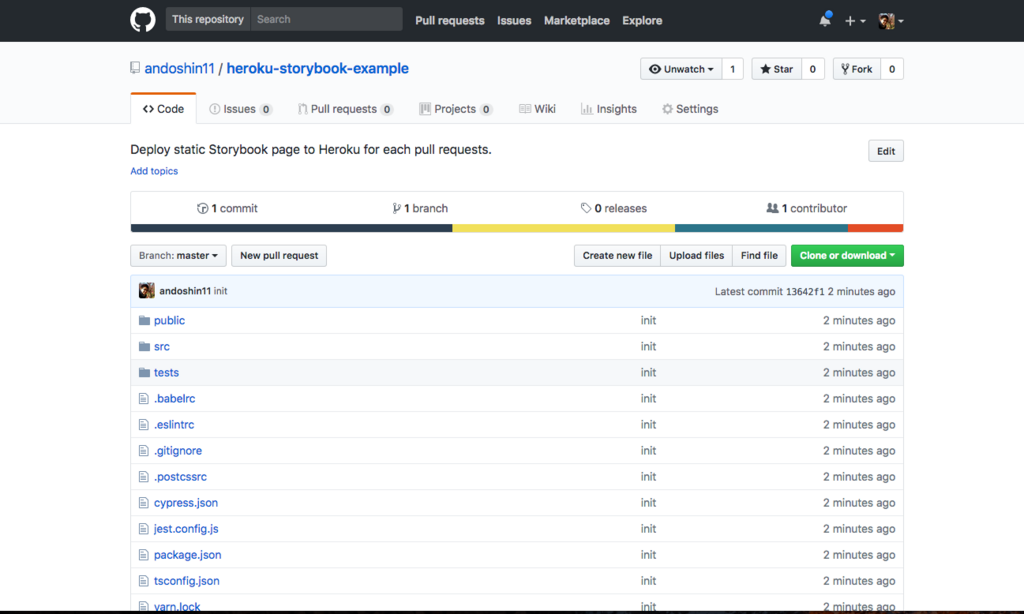Viewport: 1024px width, 614px height.
Task: Open the tests folder
Action: (x=167, y=373)
